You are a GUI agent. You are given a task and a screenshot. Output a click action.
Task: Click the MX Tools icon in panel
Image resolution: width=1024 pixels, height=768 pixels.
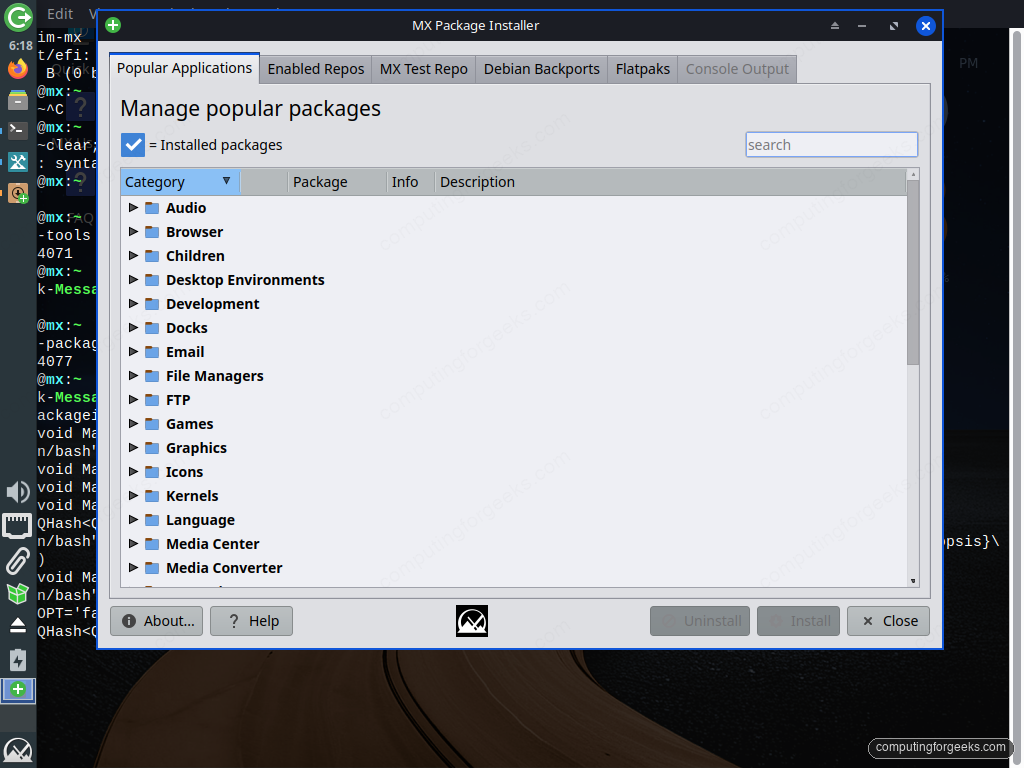18,161
